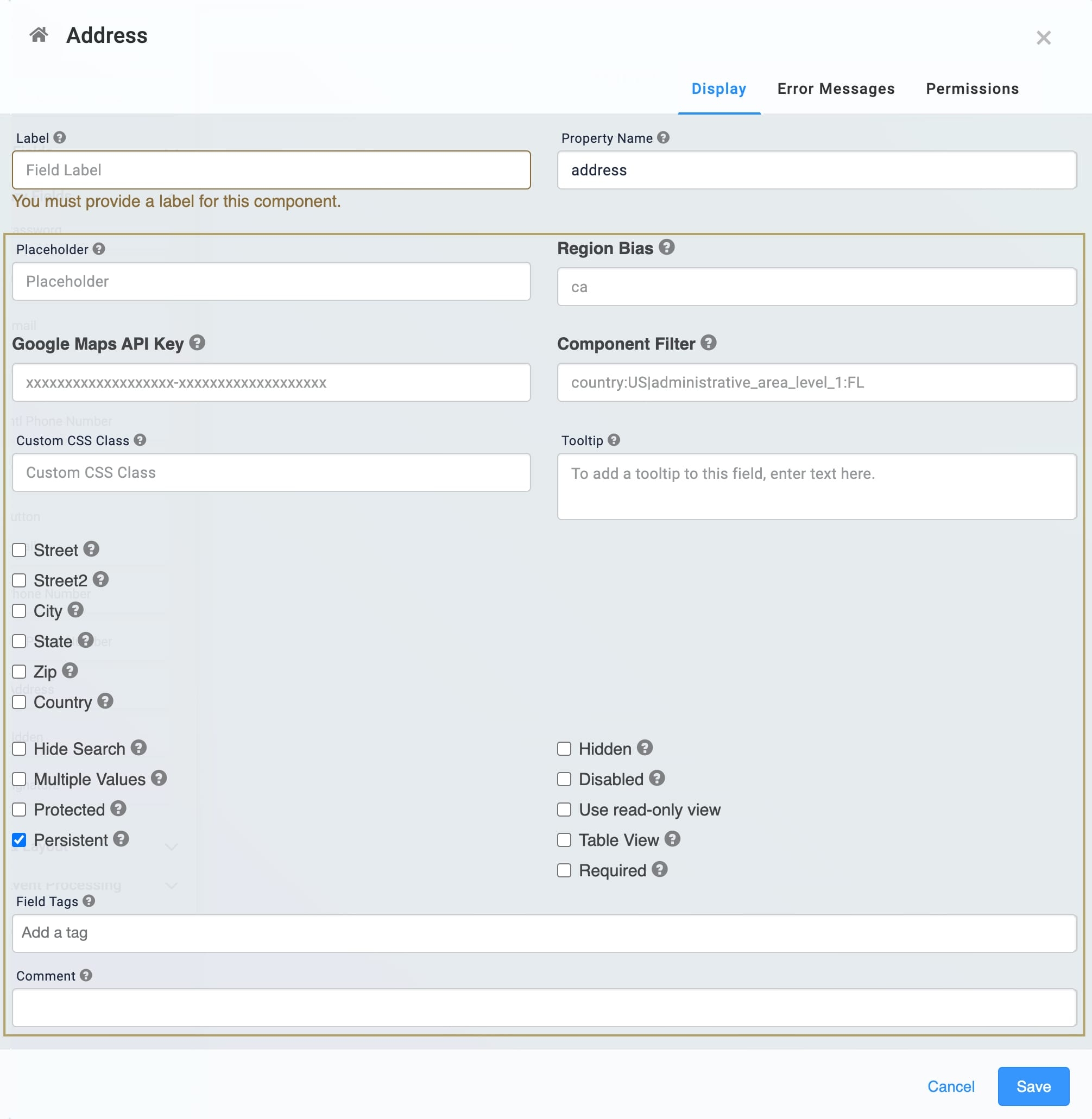Click the Google Maps API Key help icon
Image resolution: width=1092 pixels, height=1119 pixels.
point(197,343)
